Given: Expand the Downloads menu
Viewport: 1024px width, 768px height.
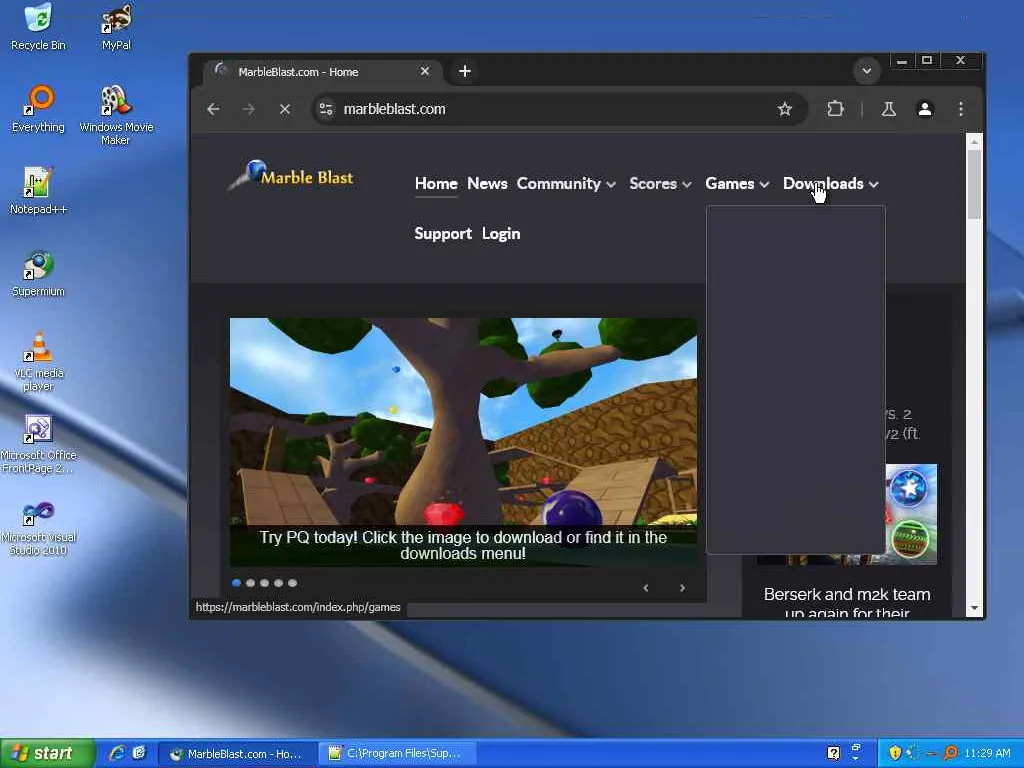Looking at the screenshot, I should 831,184.
